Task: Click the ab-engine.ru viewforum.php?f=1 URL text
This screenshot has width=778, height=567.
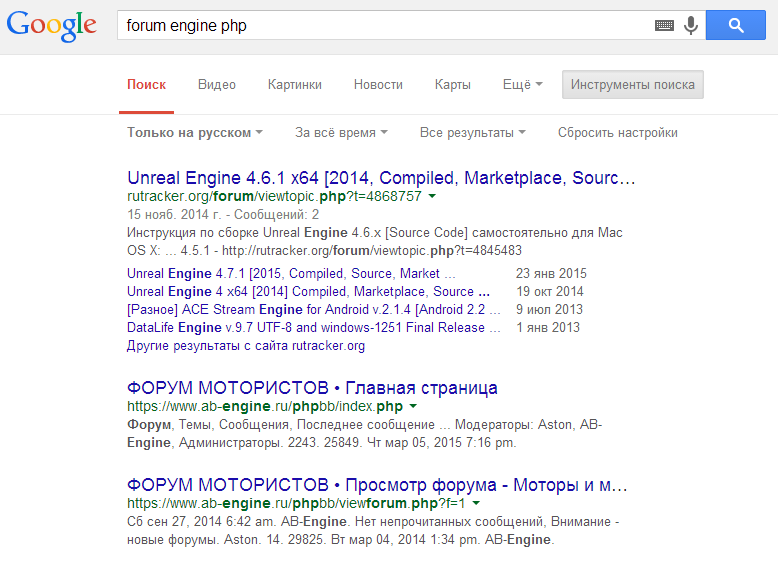Action: coord(296,504)
